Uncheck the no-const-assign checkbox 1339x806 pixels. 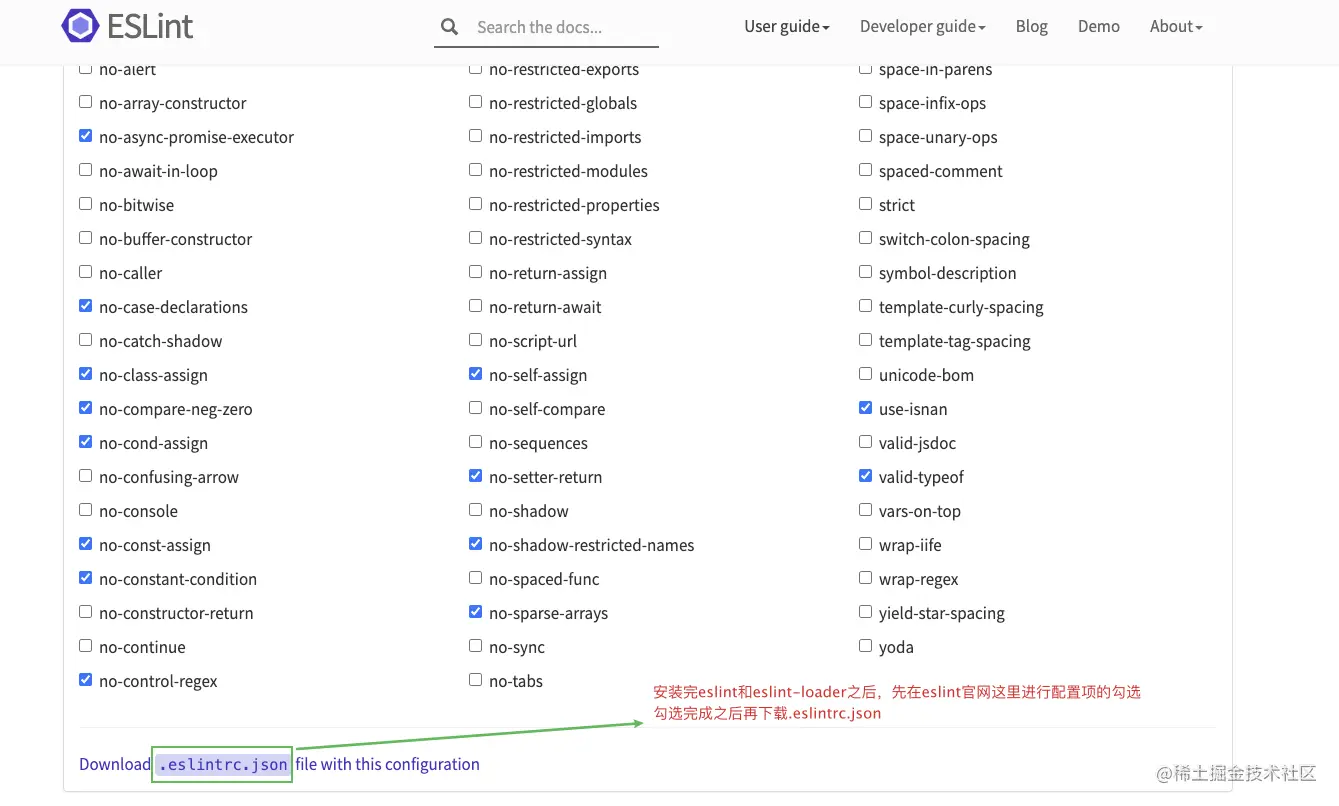pos(85,544)
